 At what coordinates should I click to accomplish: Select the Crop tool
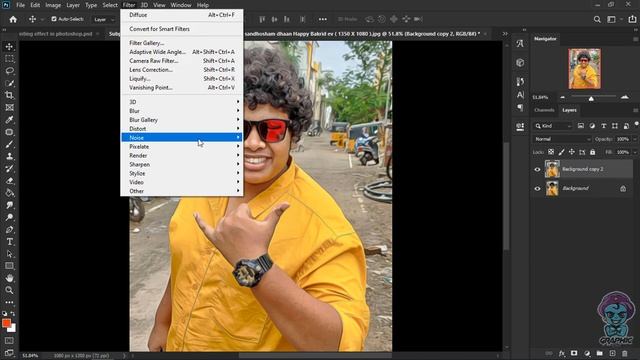[x=9, y=96]
